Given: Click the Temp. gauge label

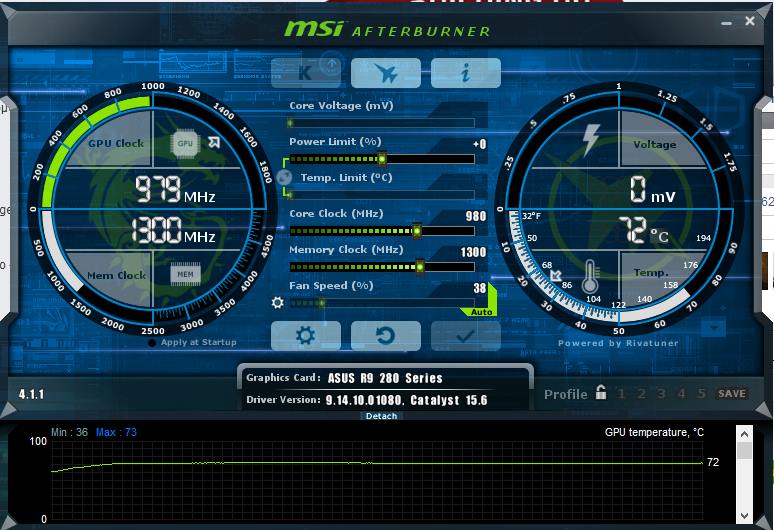Looking at the screenshot, I should point(651,272).
